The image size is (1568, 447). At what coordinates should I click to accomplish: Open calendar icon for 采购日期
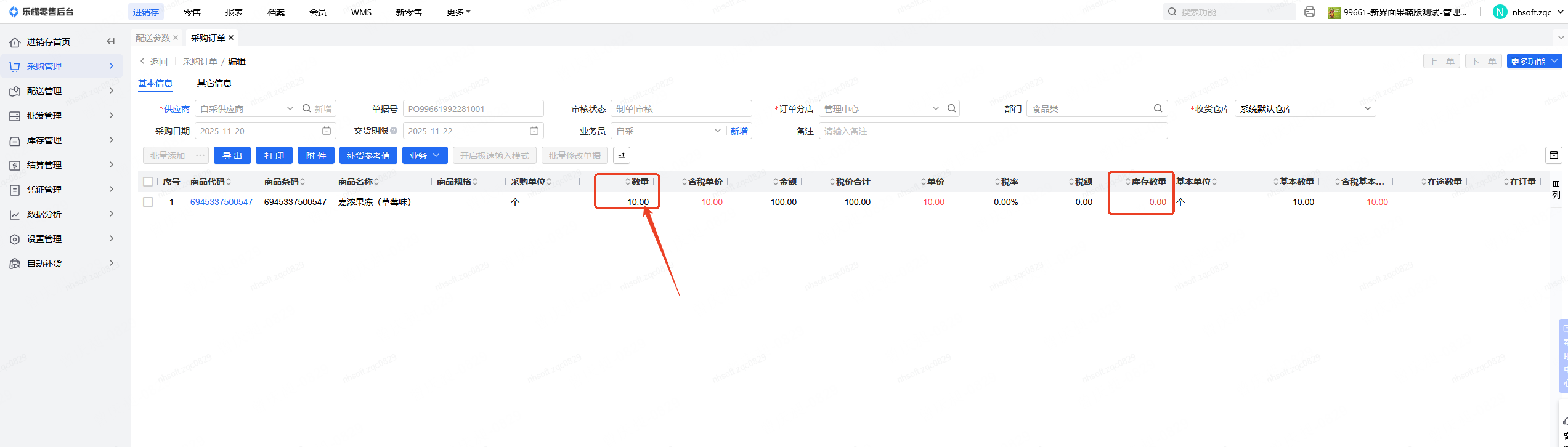327,131
